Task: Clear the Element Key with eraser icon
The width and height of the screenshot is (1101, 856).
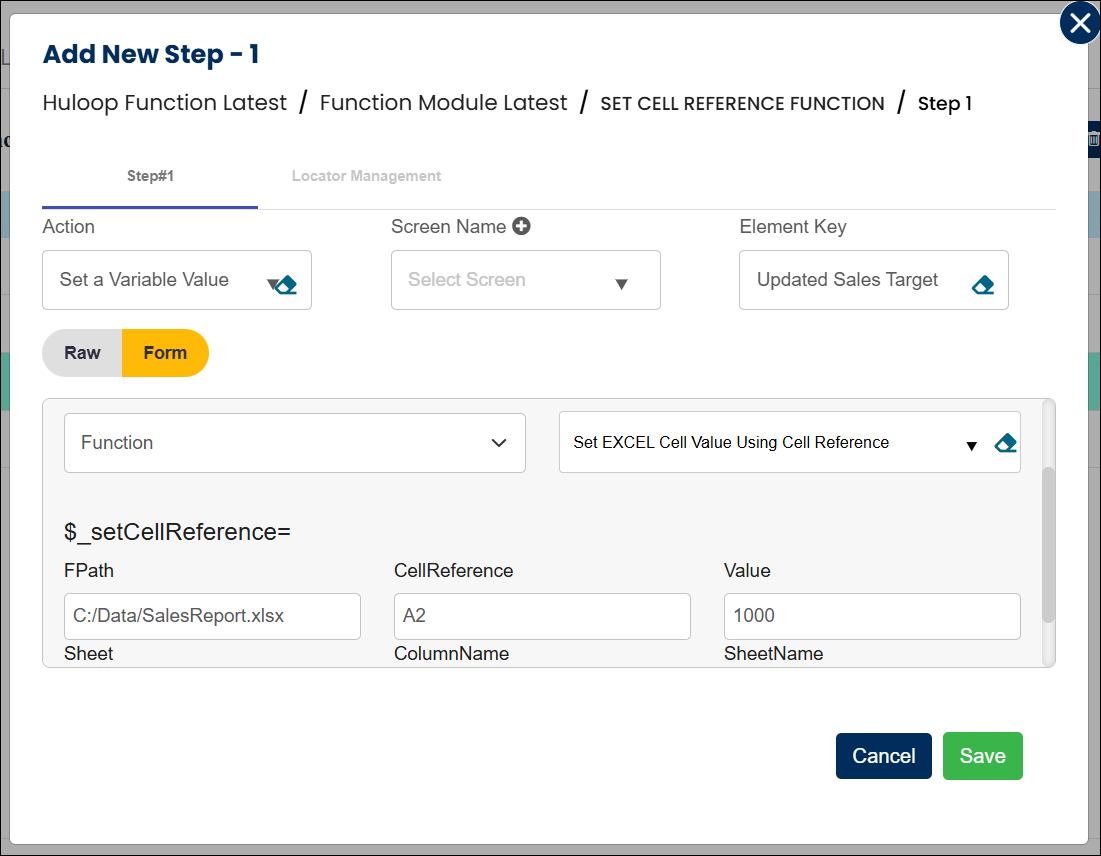Action: coord(982,285)
